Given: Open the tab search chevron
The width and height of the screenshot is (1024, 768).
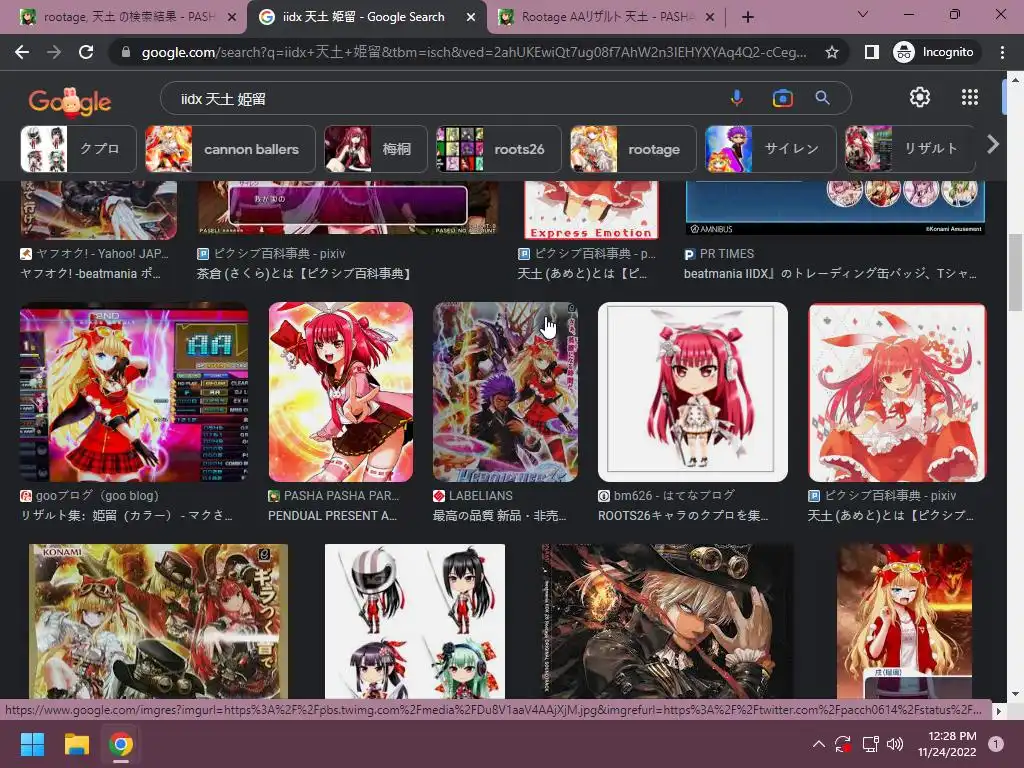Looking at the screenshot, I should click(x=863, y=14).
